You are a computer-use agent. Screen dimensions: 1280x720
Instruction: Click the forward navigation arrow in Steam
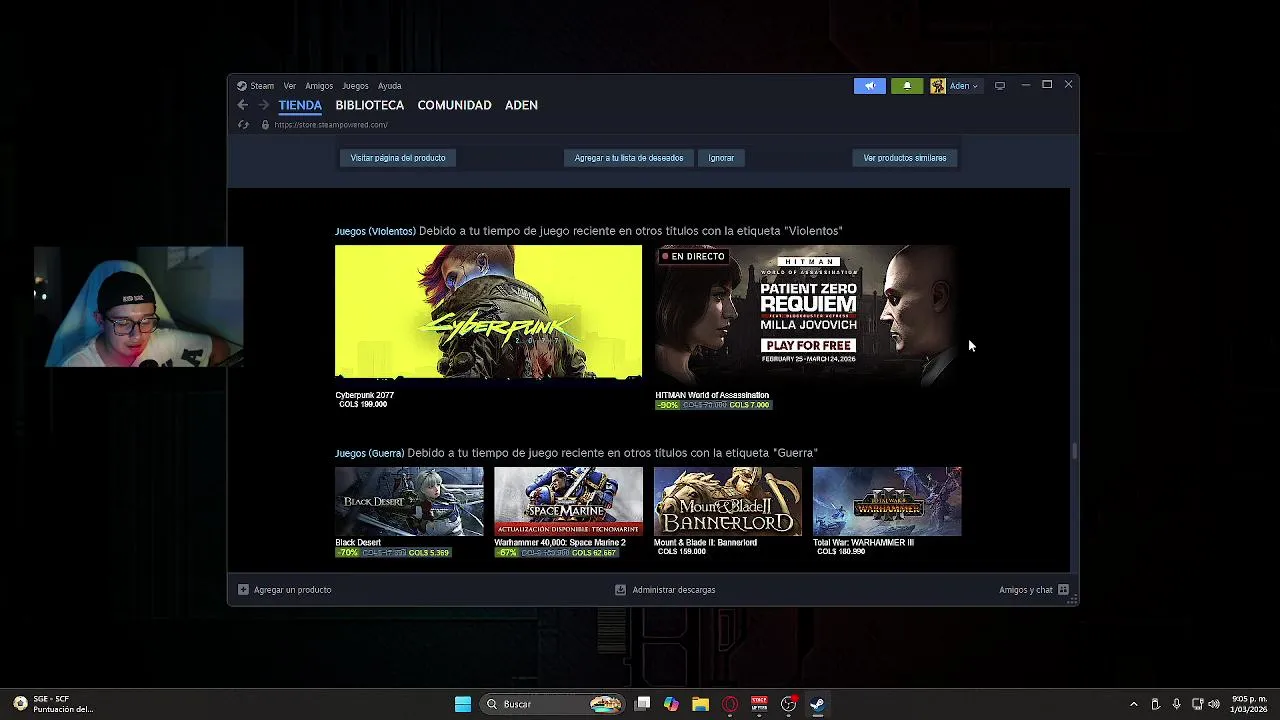point(263,105)
